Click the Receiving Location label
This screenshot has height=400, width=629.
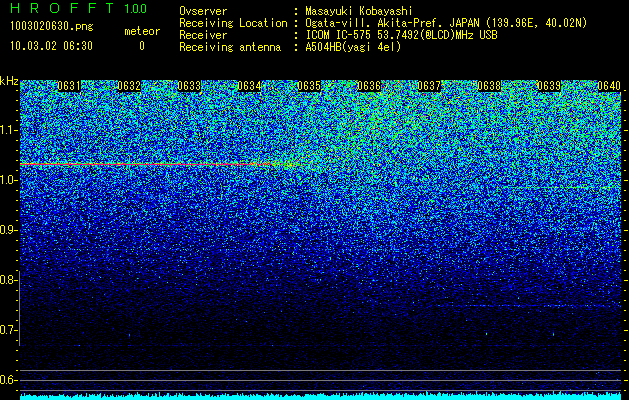233,23
